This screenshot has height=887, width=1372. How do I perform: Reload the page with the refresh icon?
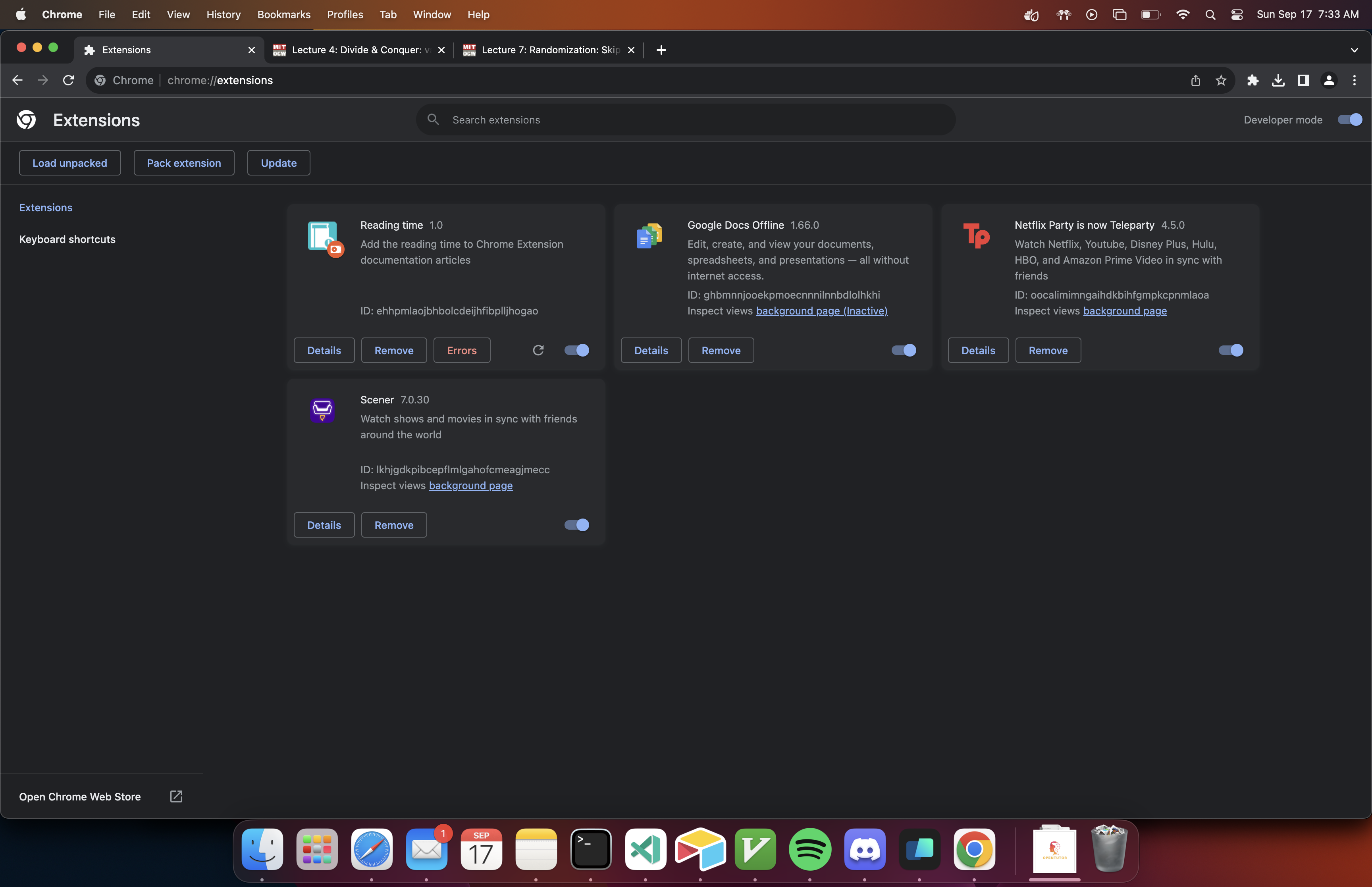(x=69, y=80)
